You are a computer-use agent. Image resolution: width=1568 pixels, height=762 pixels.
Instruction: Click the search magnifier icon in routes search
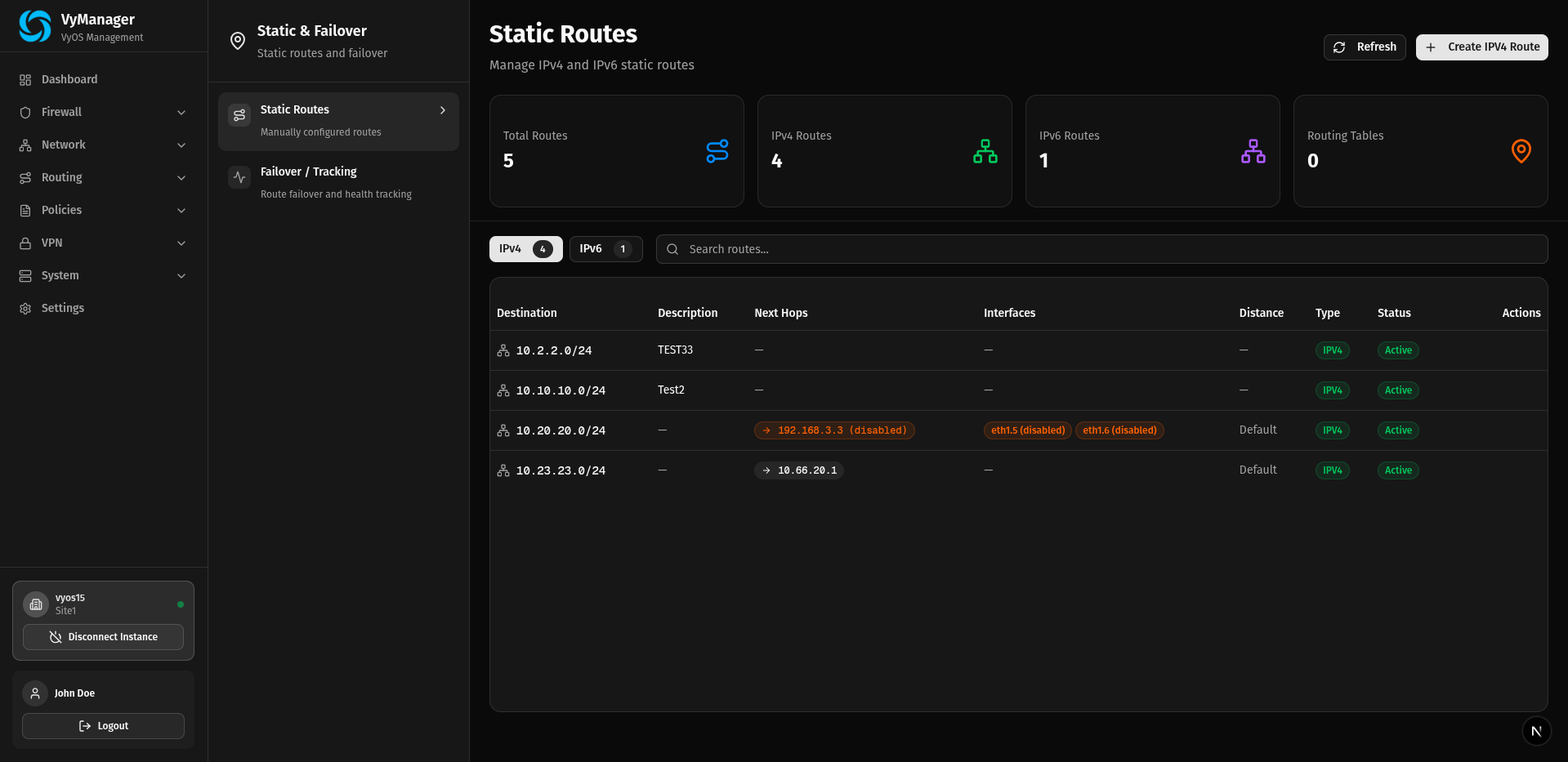coord(672,249)
